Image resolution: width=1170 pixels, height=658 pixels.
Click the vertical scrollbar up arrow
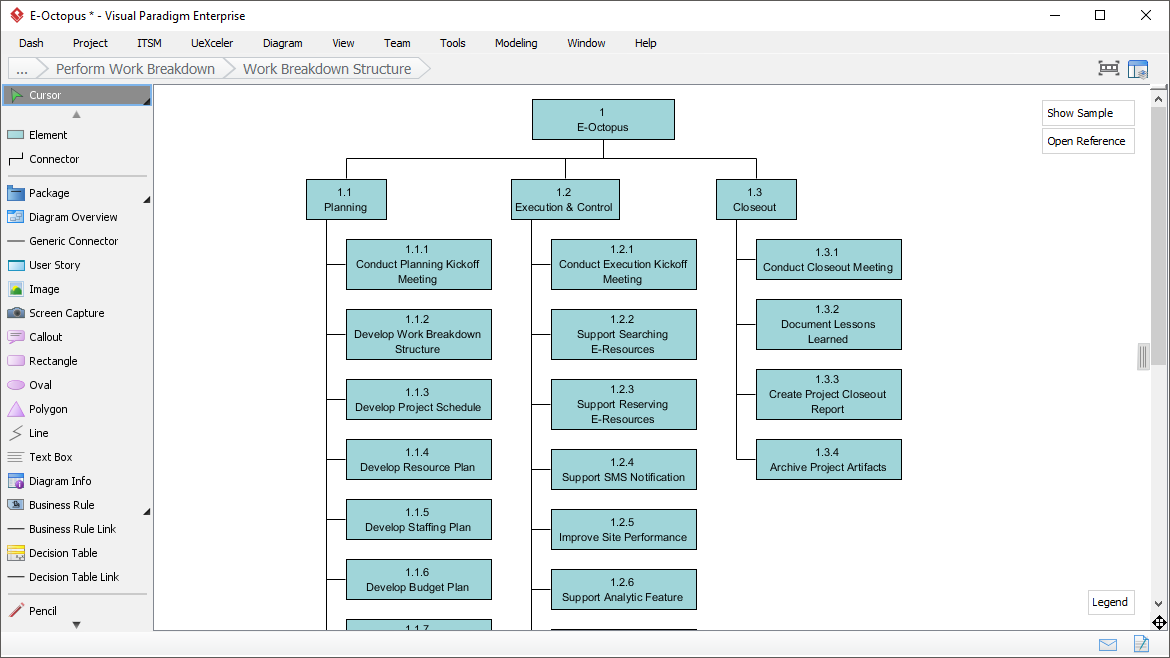click(1158, 98)
